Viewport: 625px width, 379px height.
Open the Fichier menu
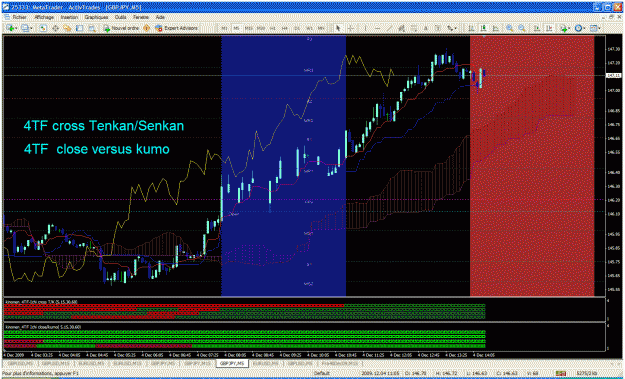pos(20,18)
